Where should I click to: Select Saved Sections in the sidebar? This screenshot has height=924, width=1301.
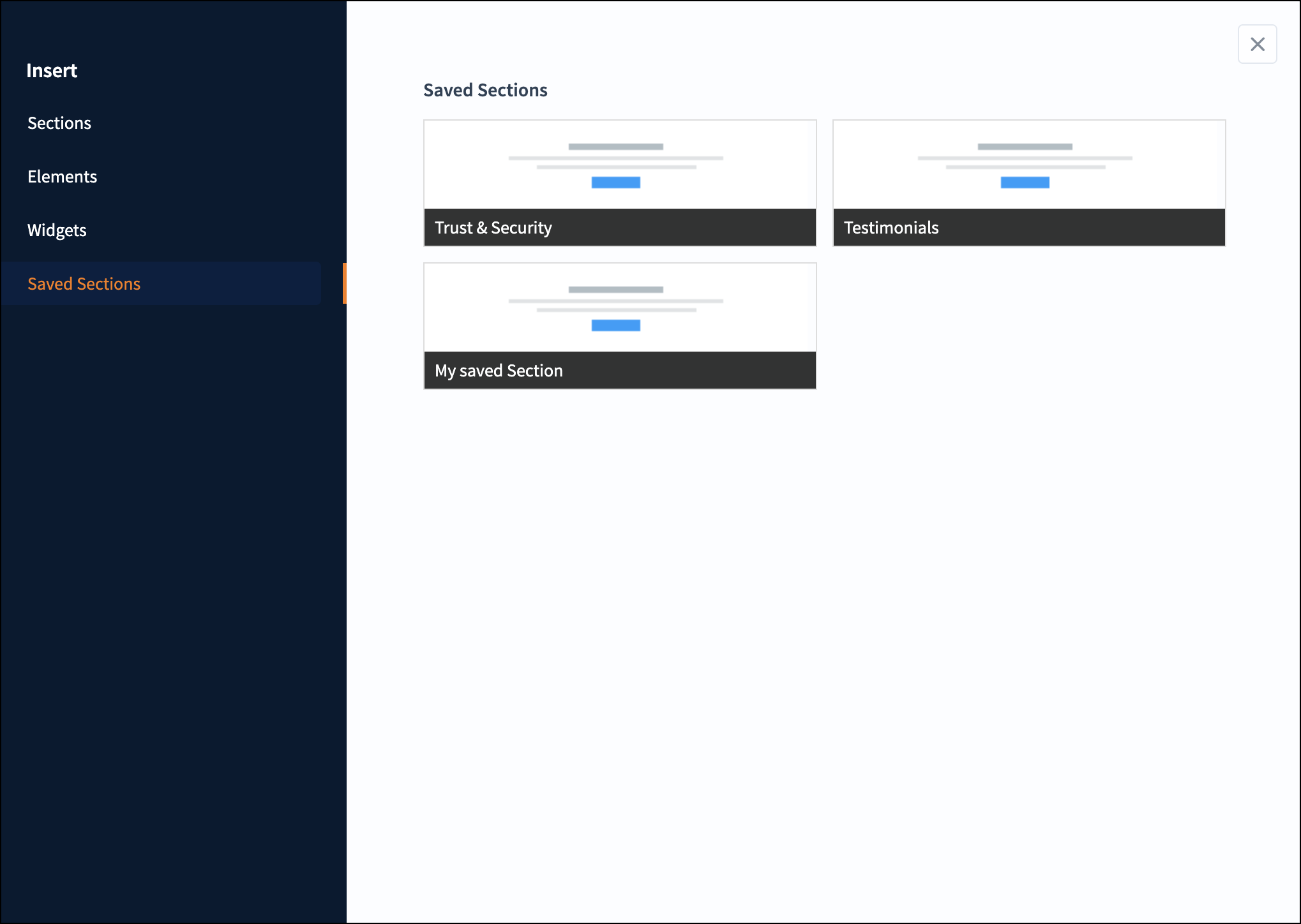click(x=84, y=284)
